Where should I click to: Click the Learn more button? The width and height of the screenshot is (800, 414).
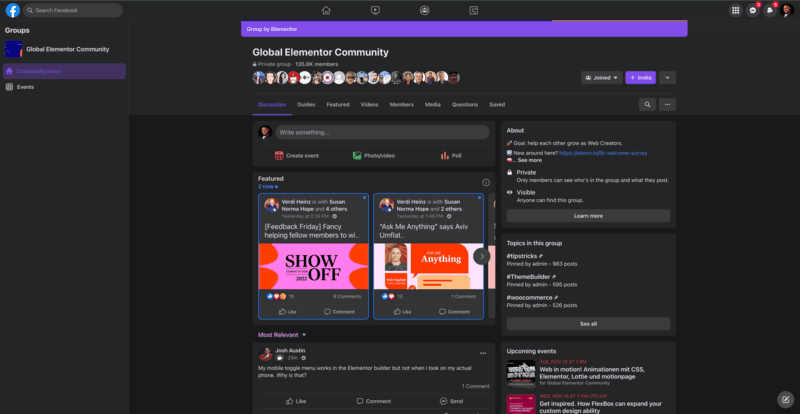[588, 216]
